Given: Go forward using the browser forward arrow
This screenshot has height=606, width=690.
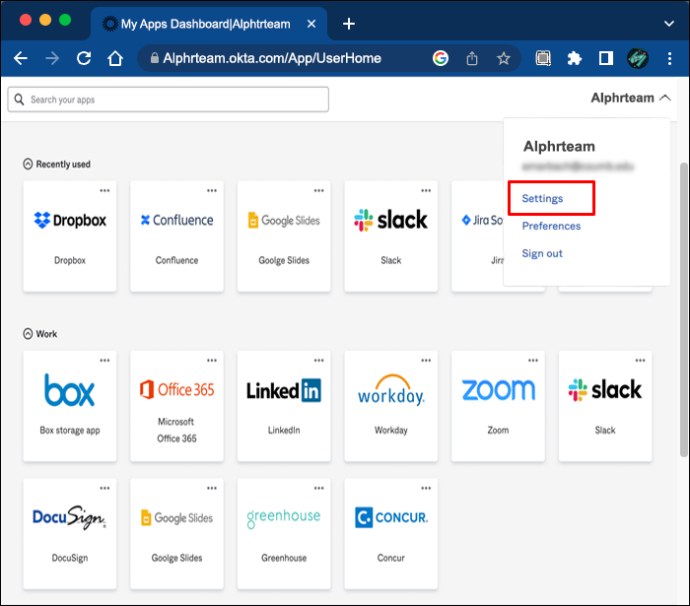Looking at the screenshot, I should pos(52,58).
